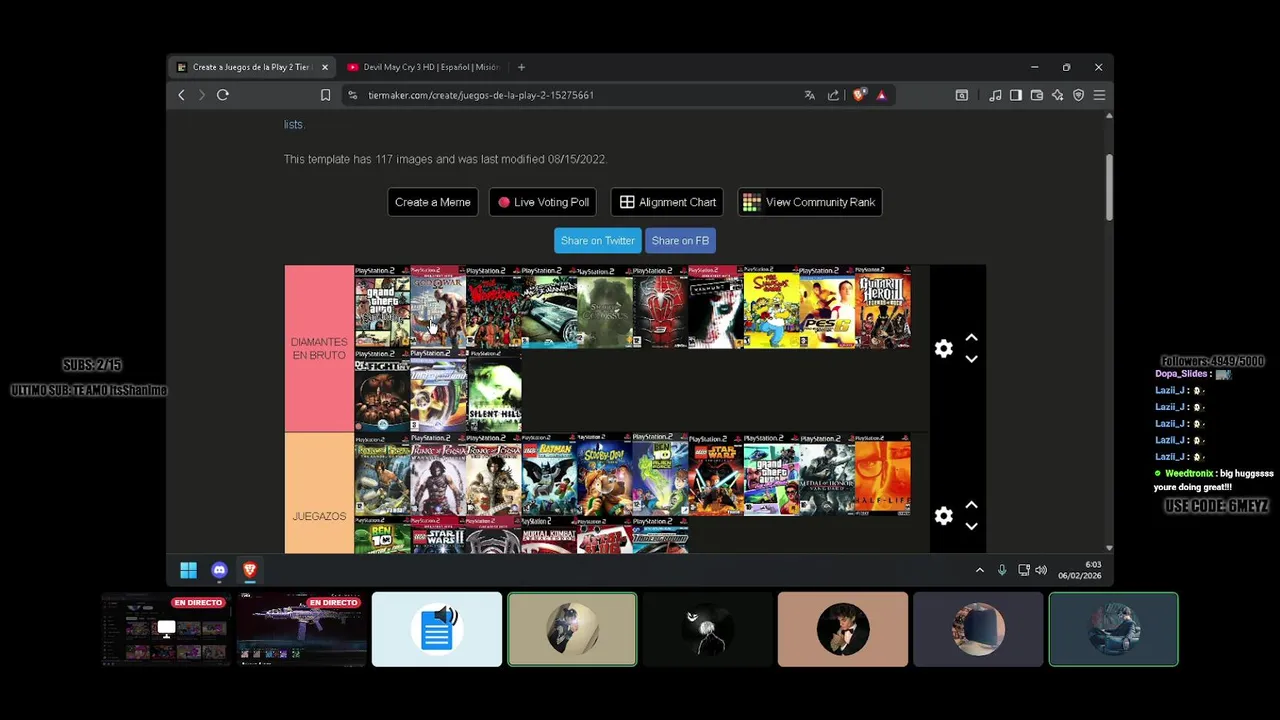Select Ben 10 Alien Force cover
1280x720 pixels.
(x=660, y=475)
